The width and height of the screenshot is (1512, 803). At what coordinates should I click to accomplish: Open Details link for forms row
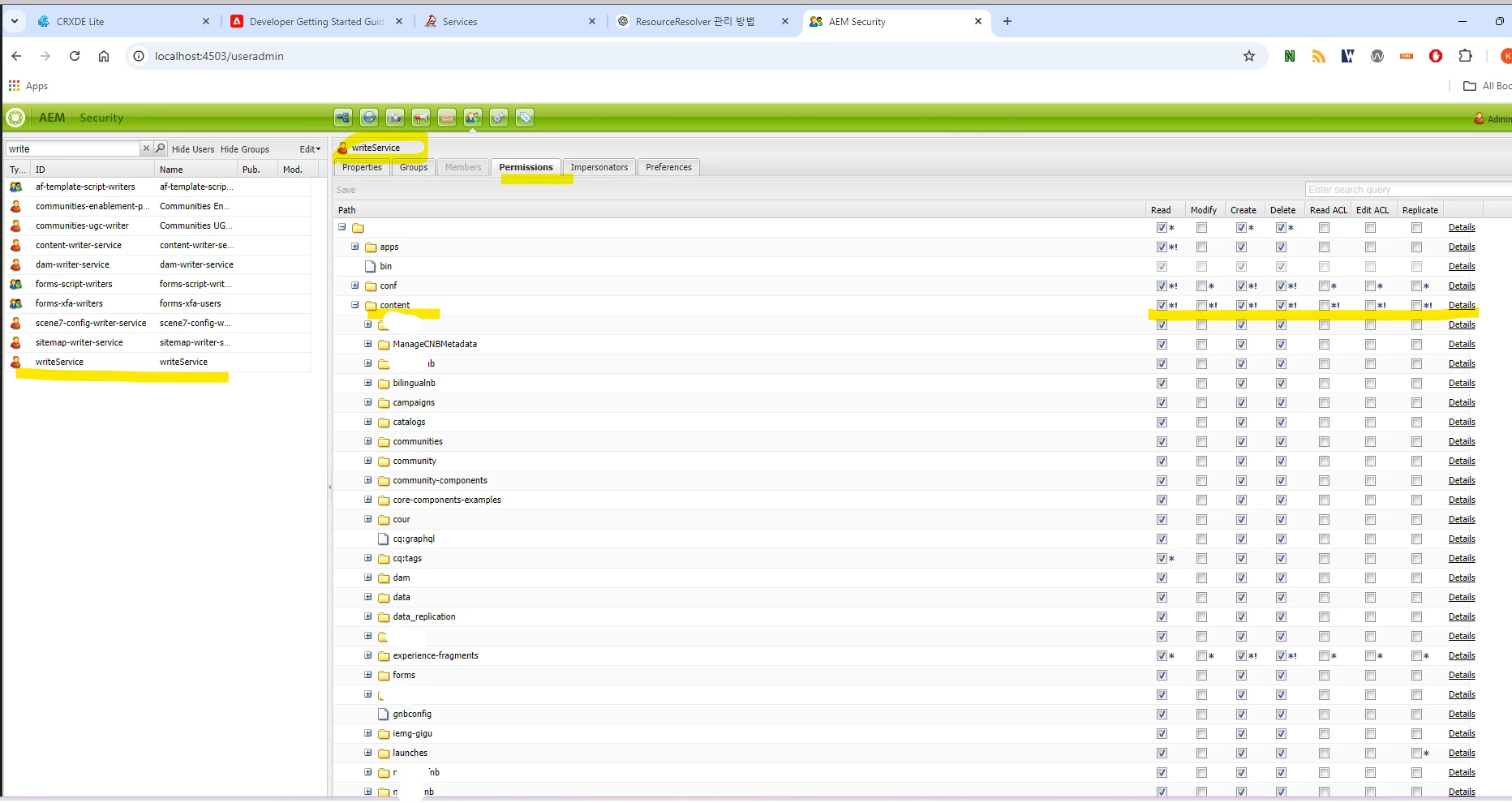(1462, 675)
